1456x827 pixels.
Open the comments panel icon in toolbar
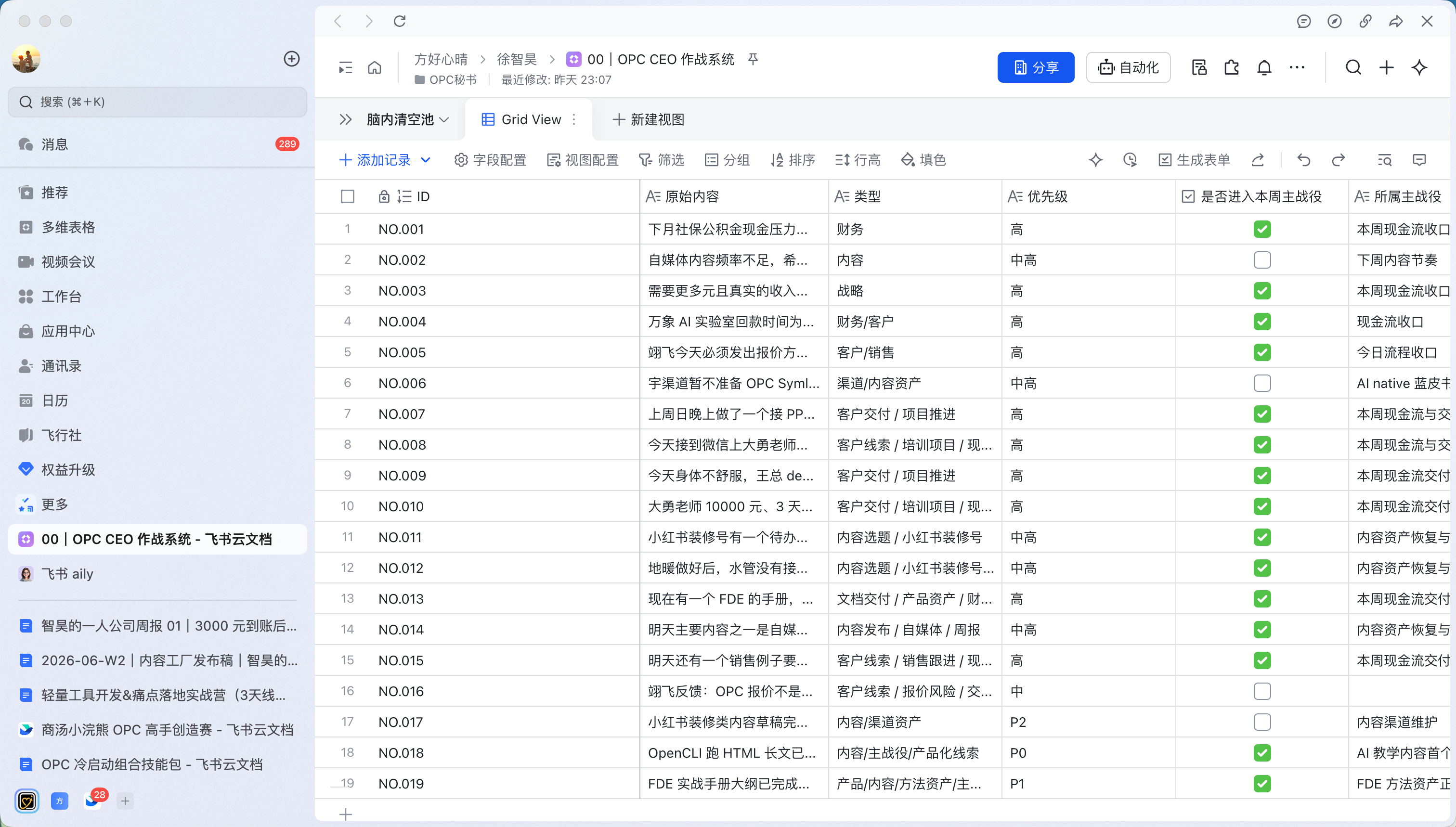tap(1419, 160)
